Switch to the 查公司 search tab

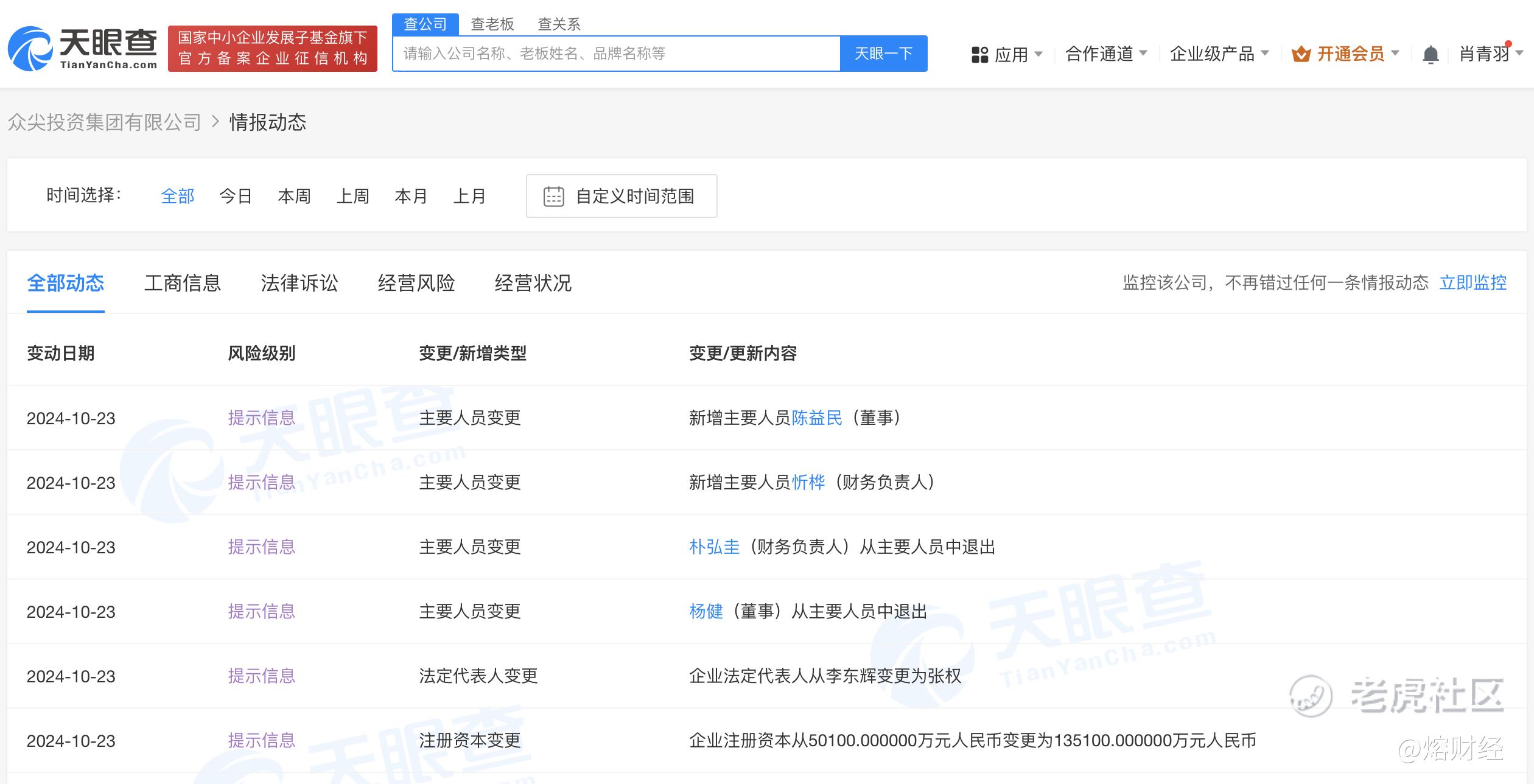coord(426,24)
